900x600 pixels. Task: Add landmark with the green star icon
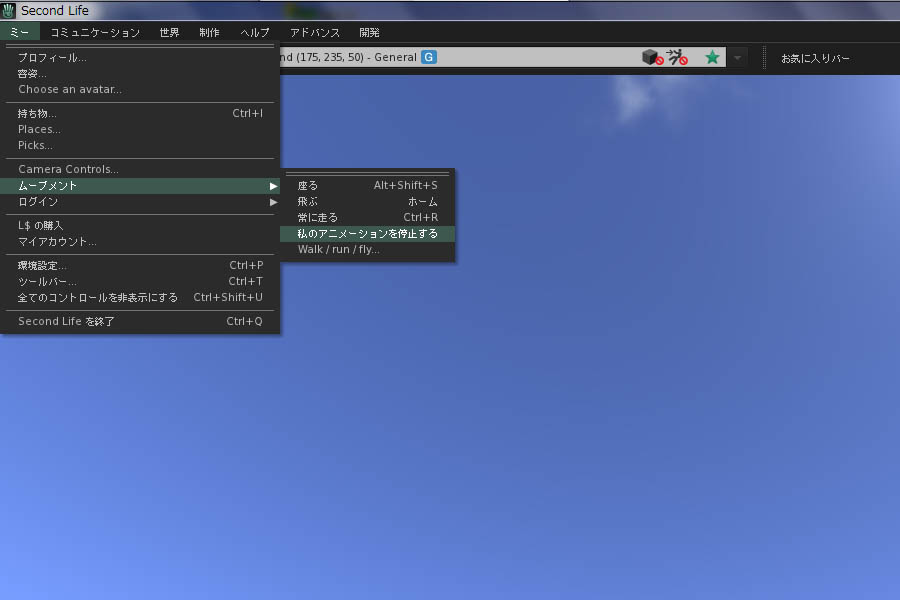[712, 57]
